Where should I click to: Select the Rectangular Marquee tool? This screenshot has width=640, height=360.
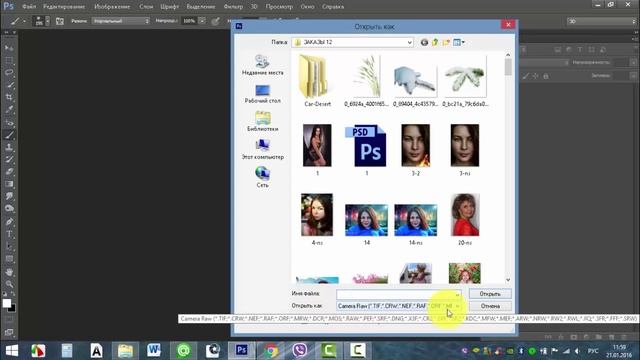pyautogui.click(x=9, y=60)
